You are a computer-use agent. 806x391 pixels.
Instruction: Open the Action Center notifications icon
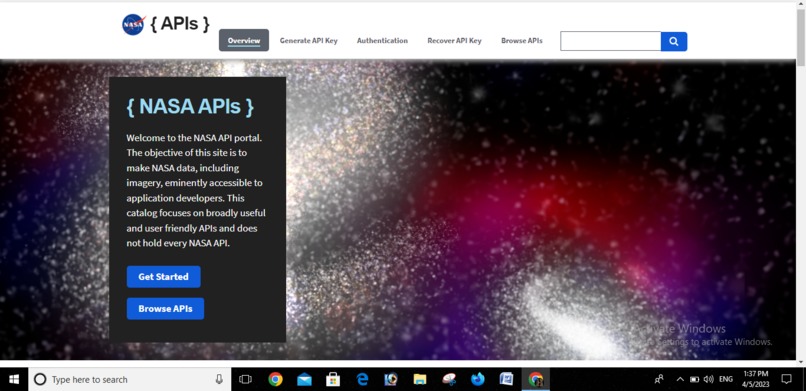tap(786, 379)
